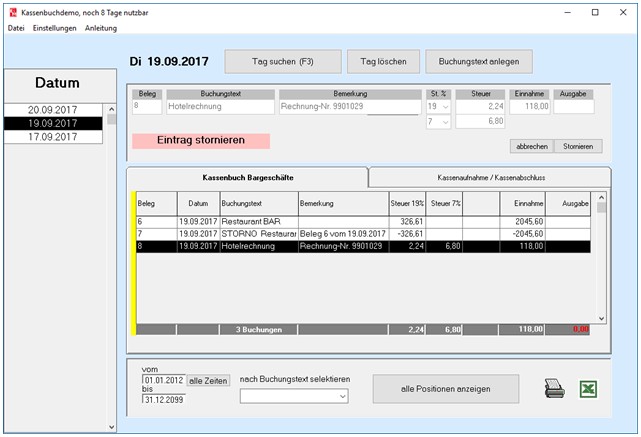Open the Einstellungen menu
641x437 pixels.
coord(55,28)
